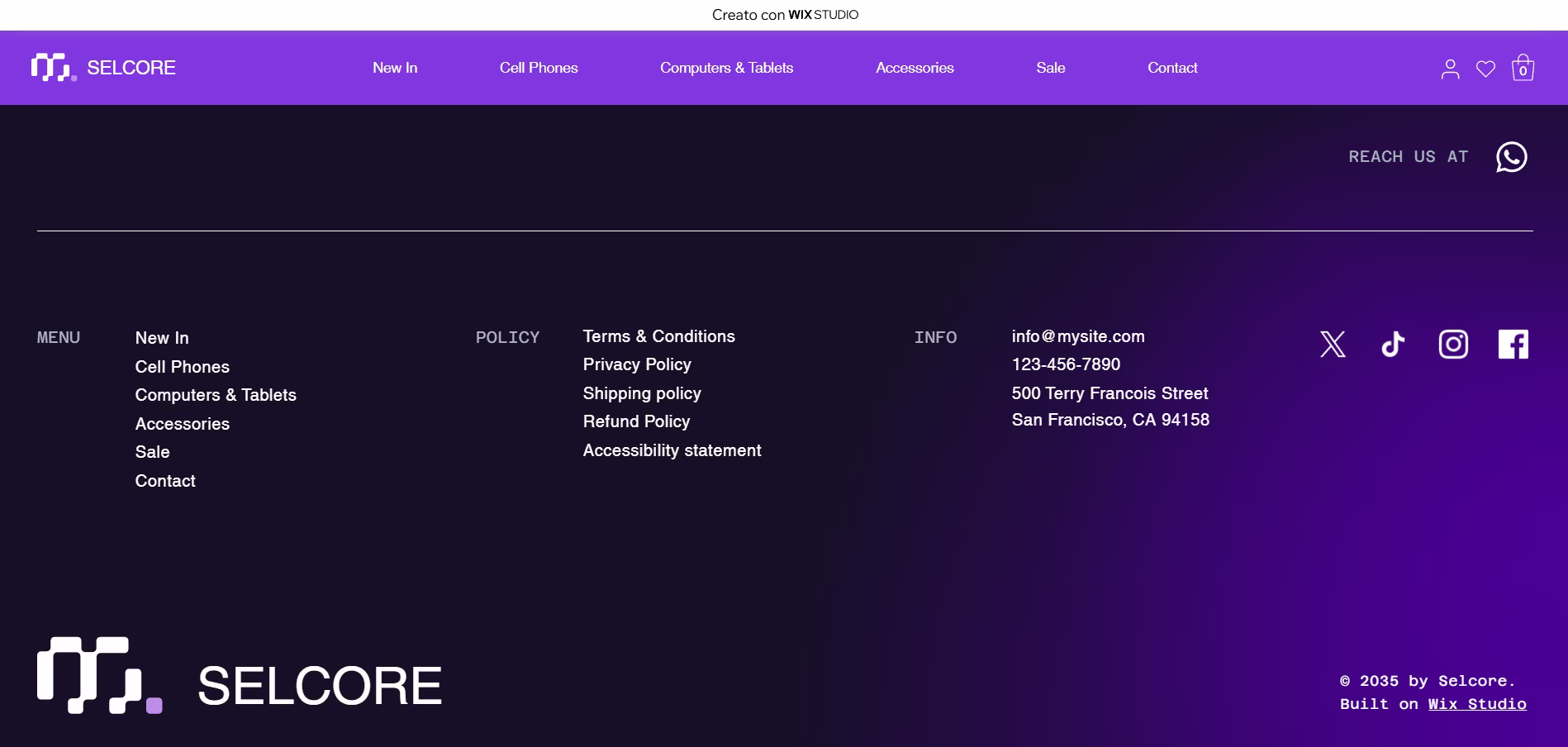Click the 500 Terry Francois Street address

pos(1110,393)
